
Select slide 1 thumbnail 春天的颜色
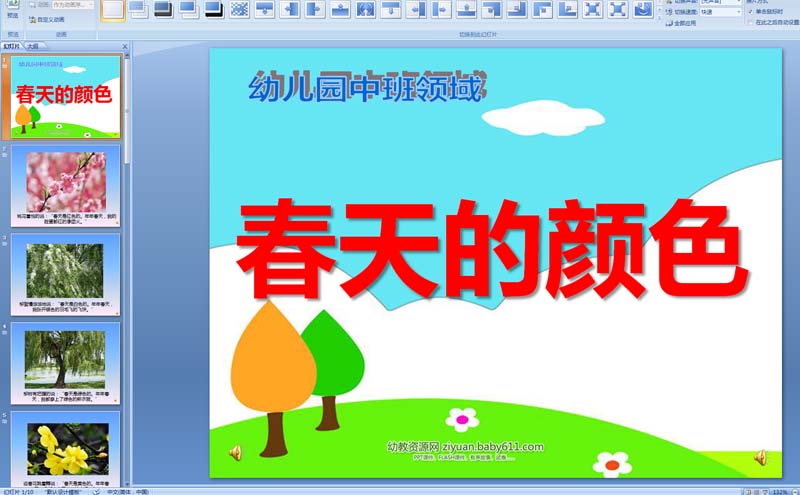[66, 97]
